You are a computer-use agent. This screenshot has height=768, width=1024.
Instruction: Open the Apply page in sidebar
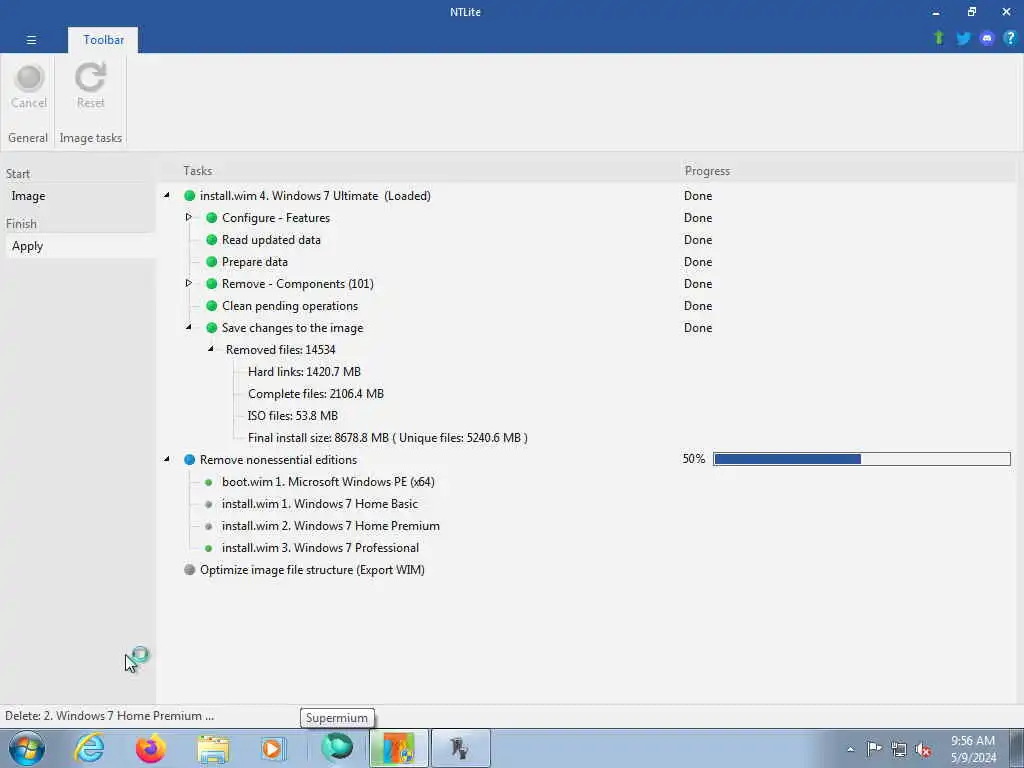pyautogui.click(x=27, y=246)
